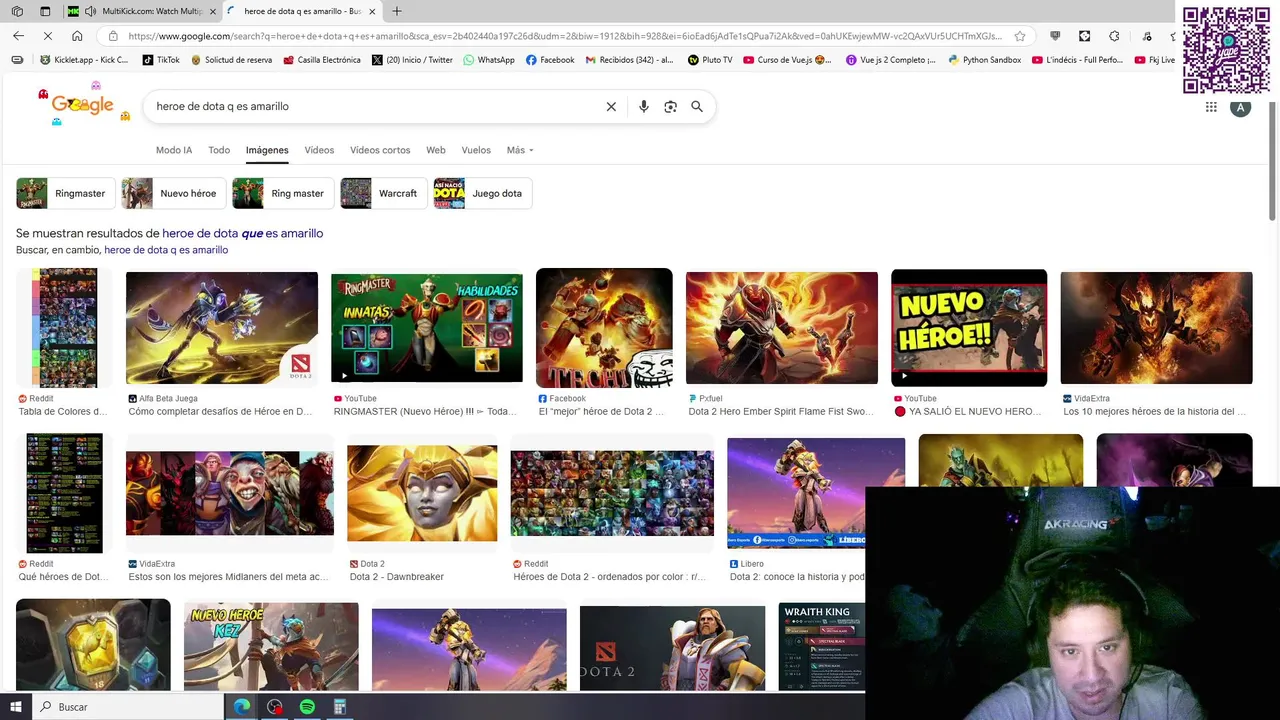This screenshot has width=1280, height=720.
Task: Select the Juego dota filter chip
Action: pos(482,193)
